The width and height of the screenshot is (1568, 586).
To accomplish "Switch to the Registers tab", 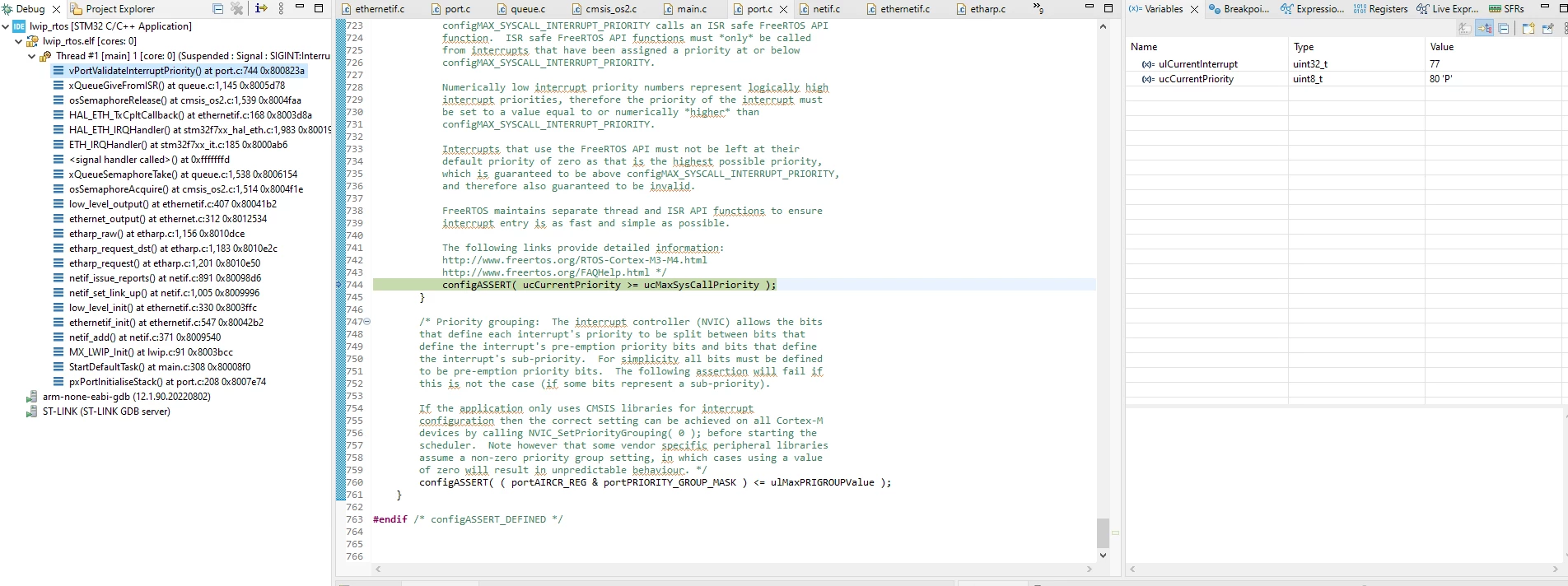I will point(1380,9).
